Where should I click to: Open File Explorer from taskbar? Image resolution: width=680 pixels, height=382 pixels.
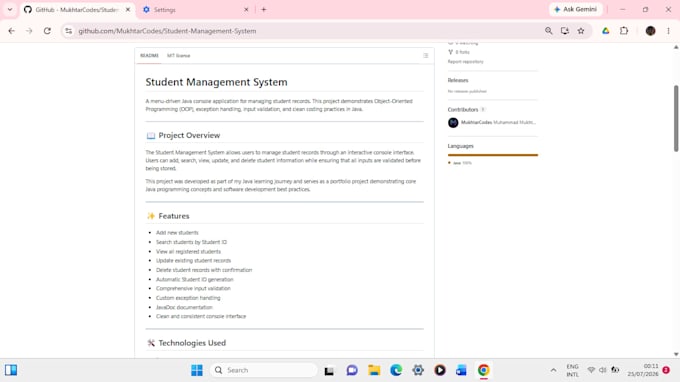coord(374,370)
